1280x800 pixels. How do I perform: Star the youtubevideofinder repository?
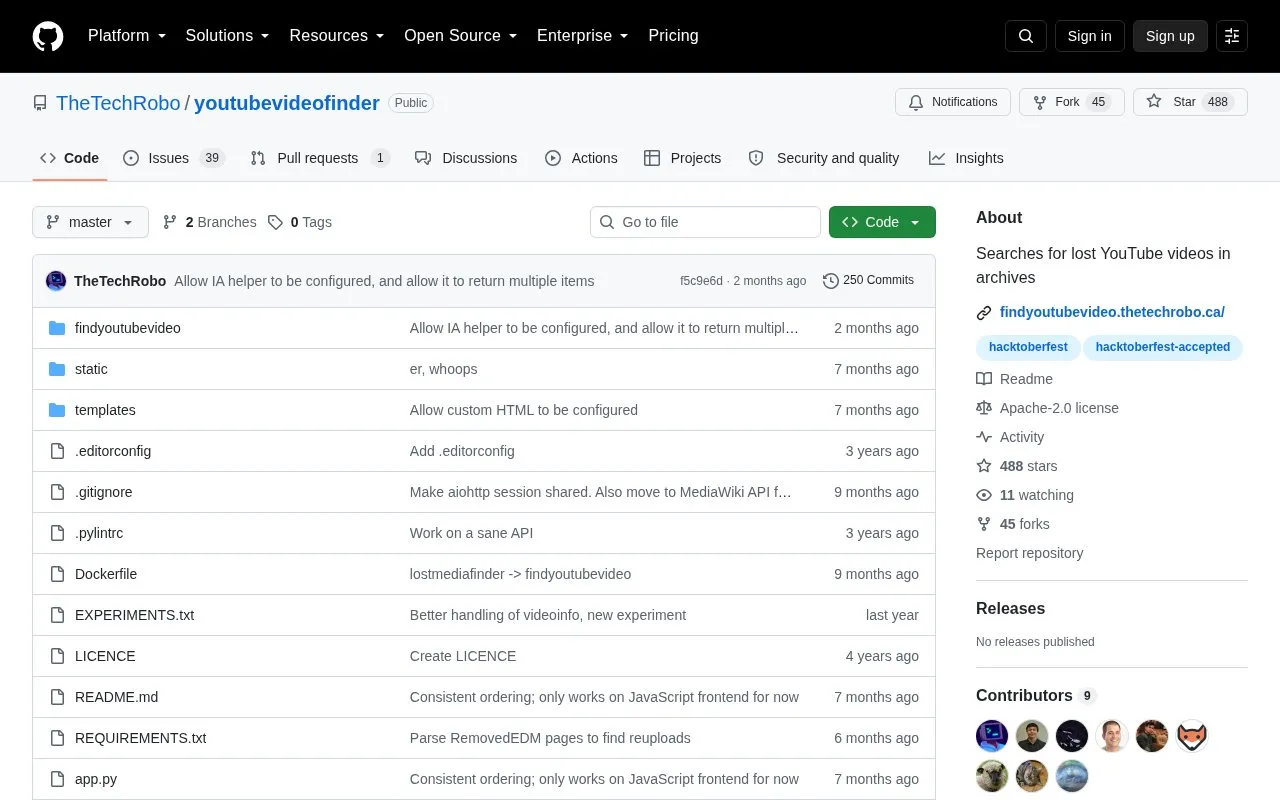pyautogui.click(x=1190, y=102)
